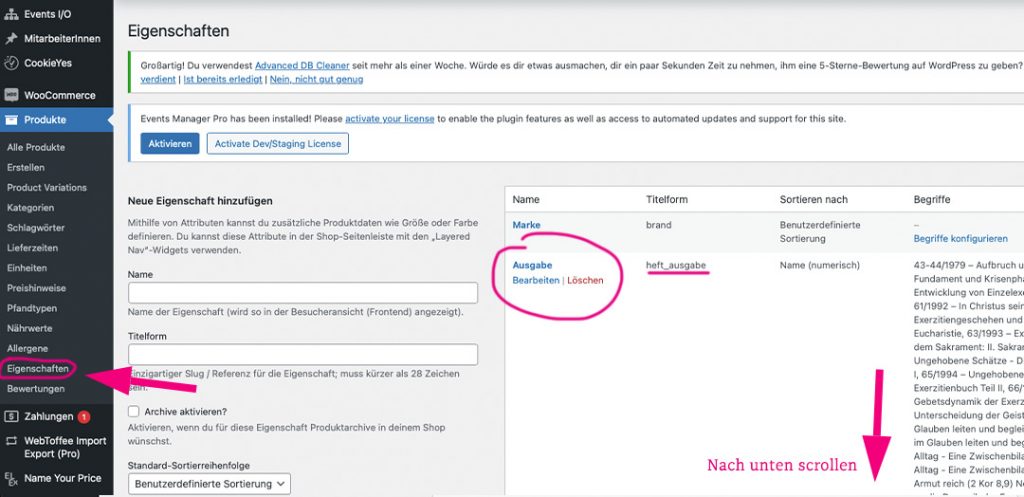Click the Zahlungen icon in sidebar

point(12,416)
